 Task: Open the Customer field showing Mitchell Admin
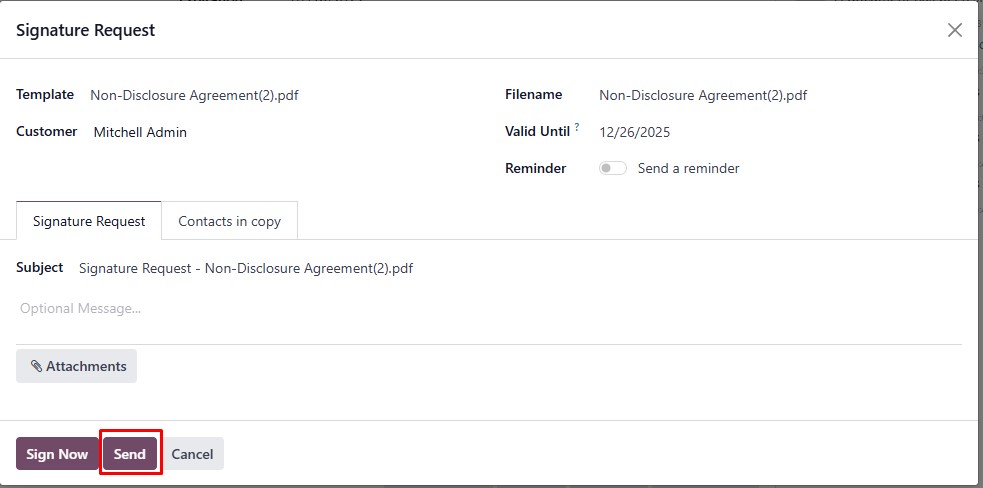click(288, 132)
